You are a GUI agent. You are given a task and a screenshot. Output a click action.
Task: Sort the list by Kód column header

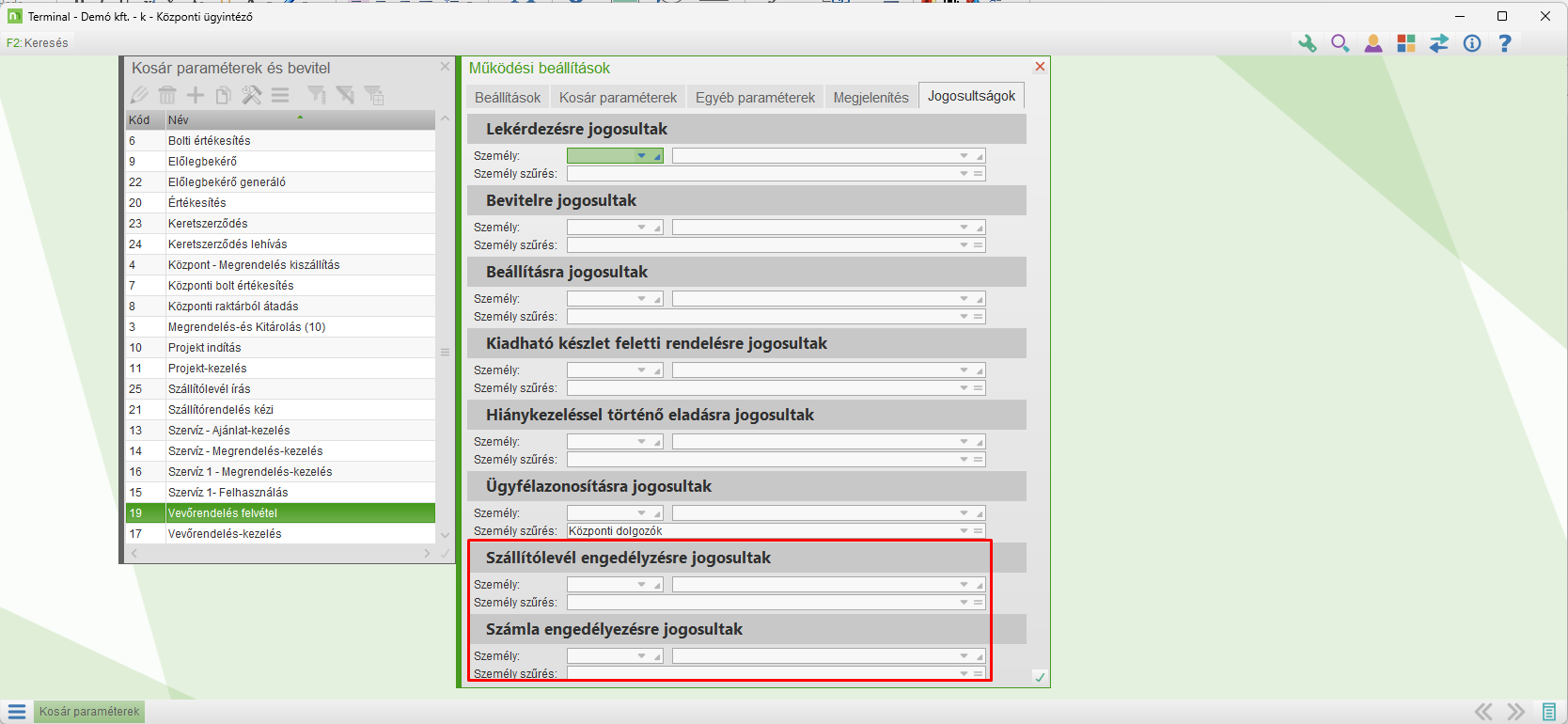pos(145,120)
